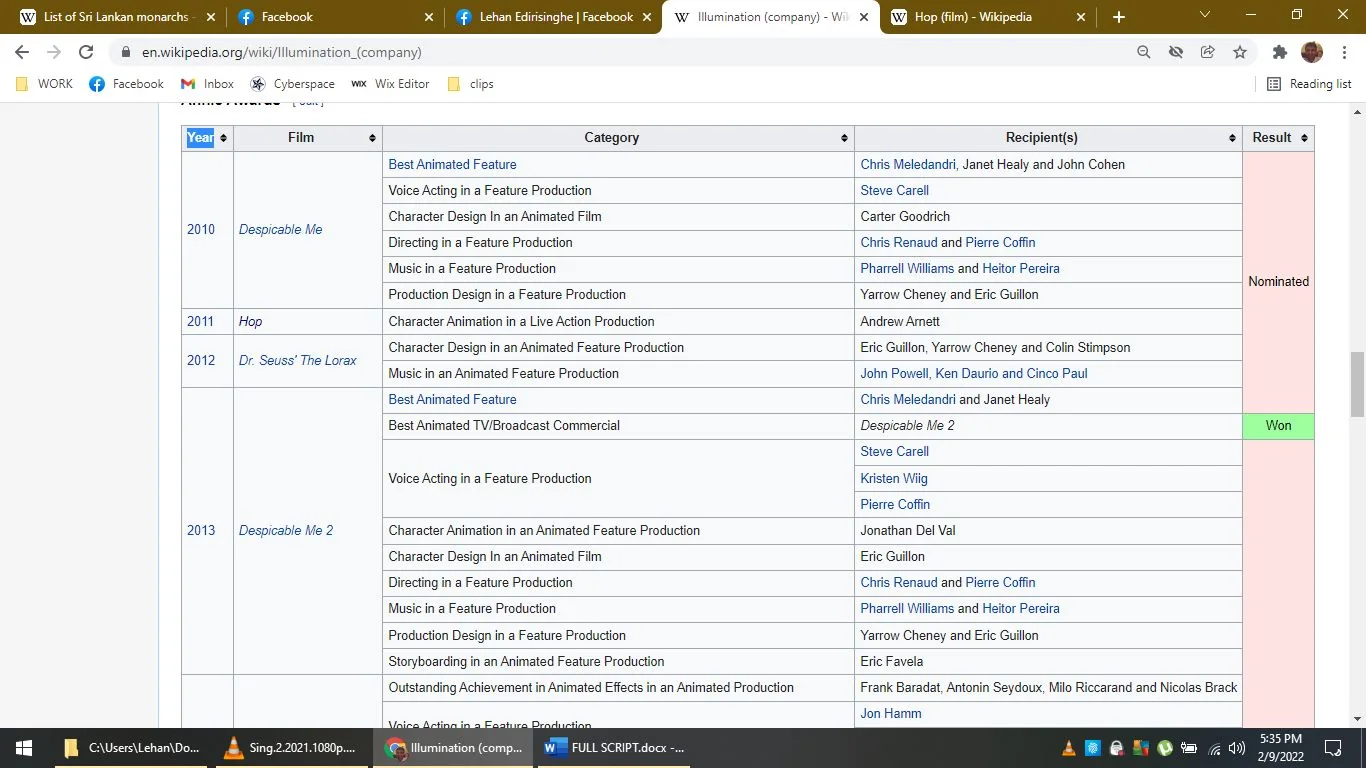Expand the tab search chevron
This screenshot has height=768, width=1366.
[1205, 15]
